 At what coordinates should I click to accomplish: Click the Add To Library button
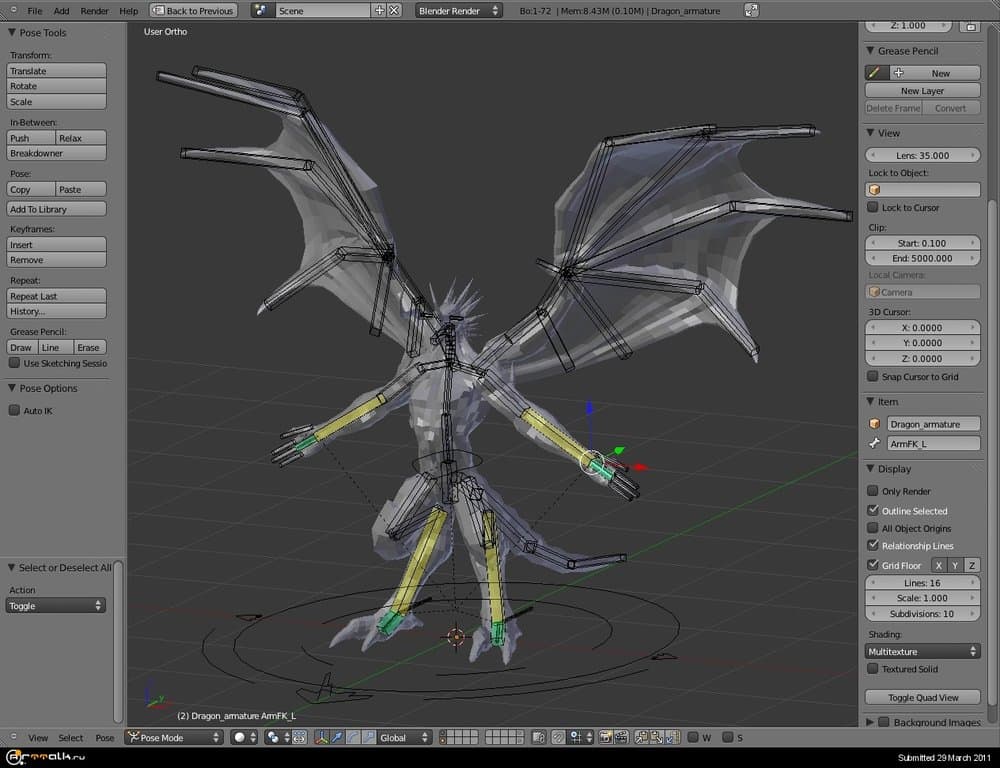[x=57, y=209]
